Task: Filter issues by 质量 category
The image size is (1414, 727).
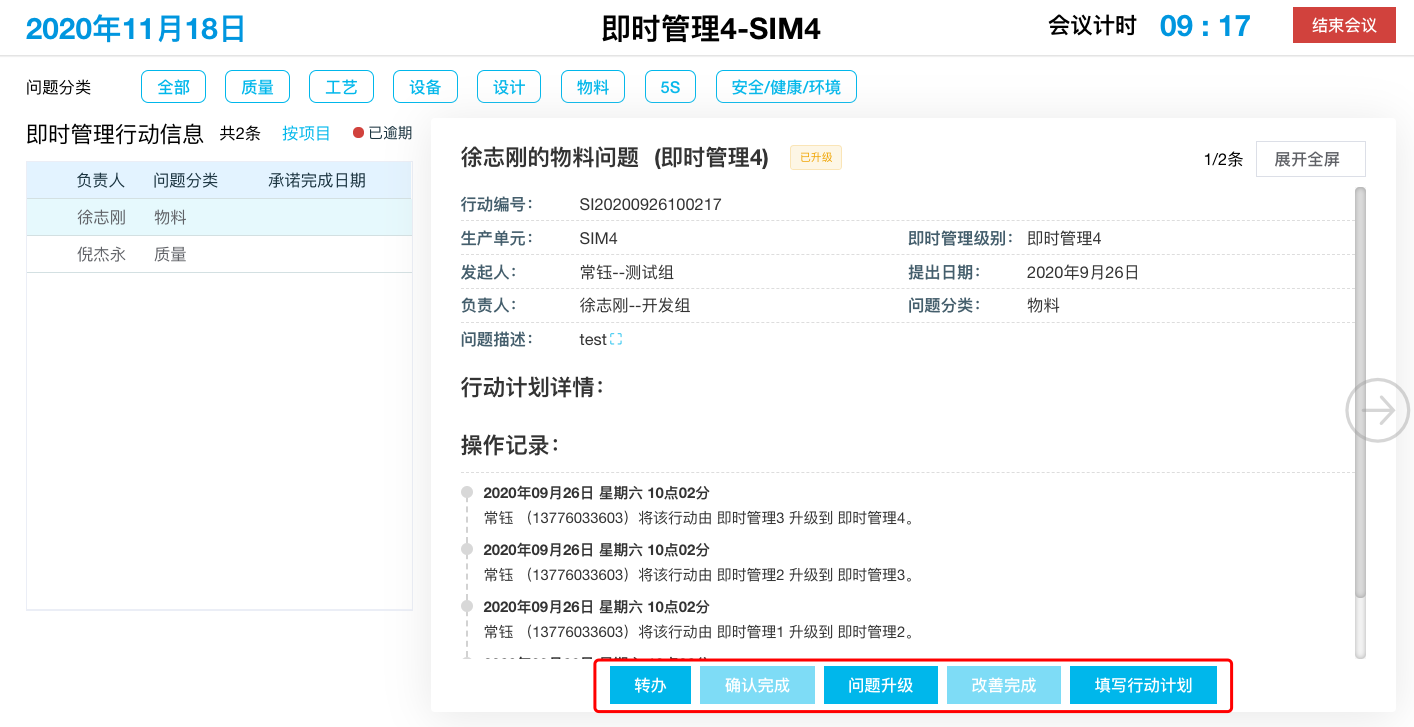Action: (257, 87)
